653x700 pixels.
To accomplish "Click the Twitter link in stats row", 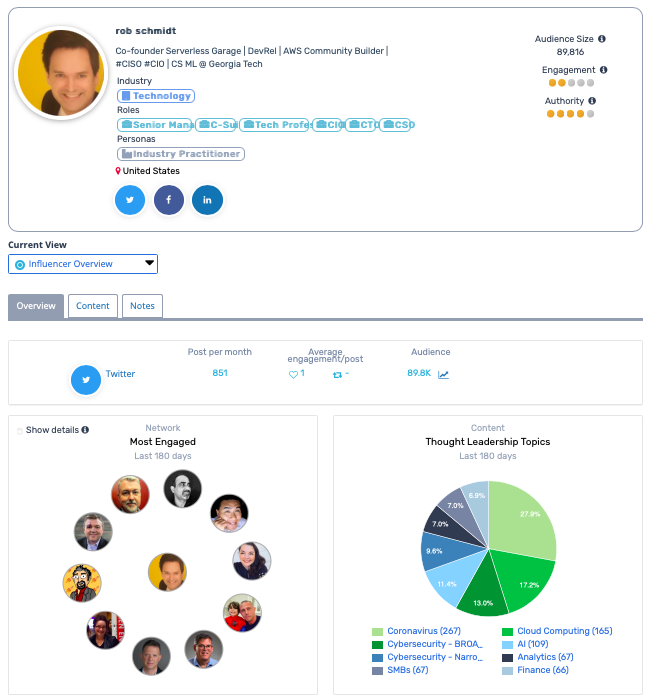I will pos(120,374).
